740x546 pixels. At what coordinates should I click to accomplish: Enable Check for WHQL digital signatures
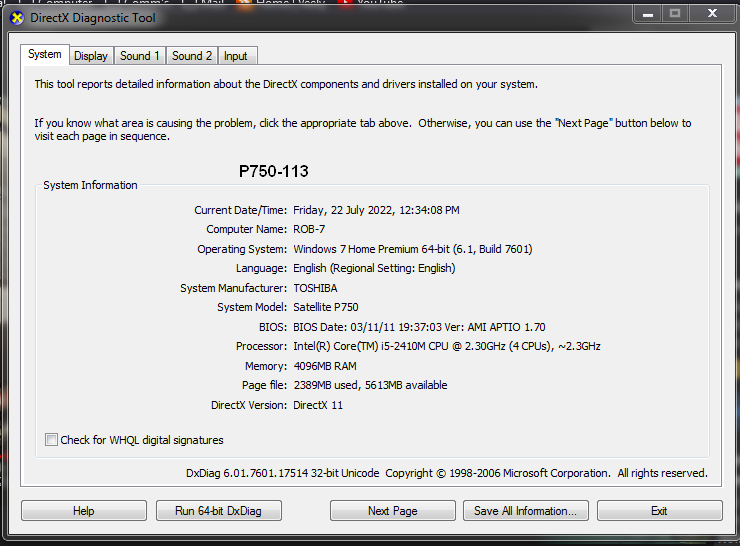[x=51, y=440]
